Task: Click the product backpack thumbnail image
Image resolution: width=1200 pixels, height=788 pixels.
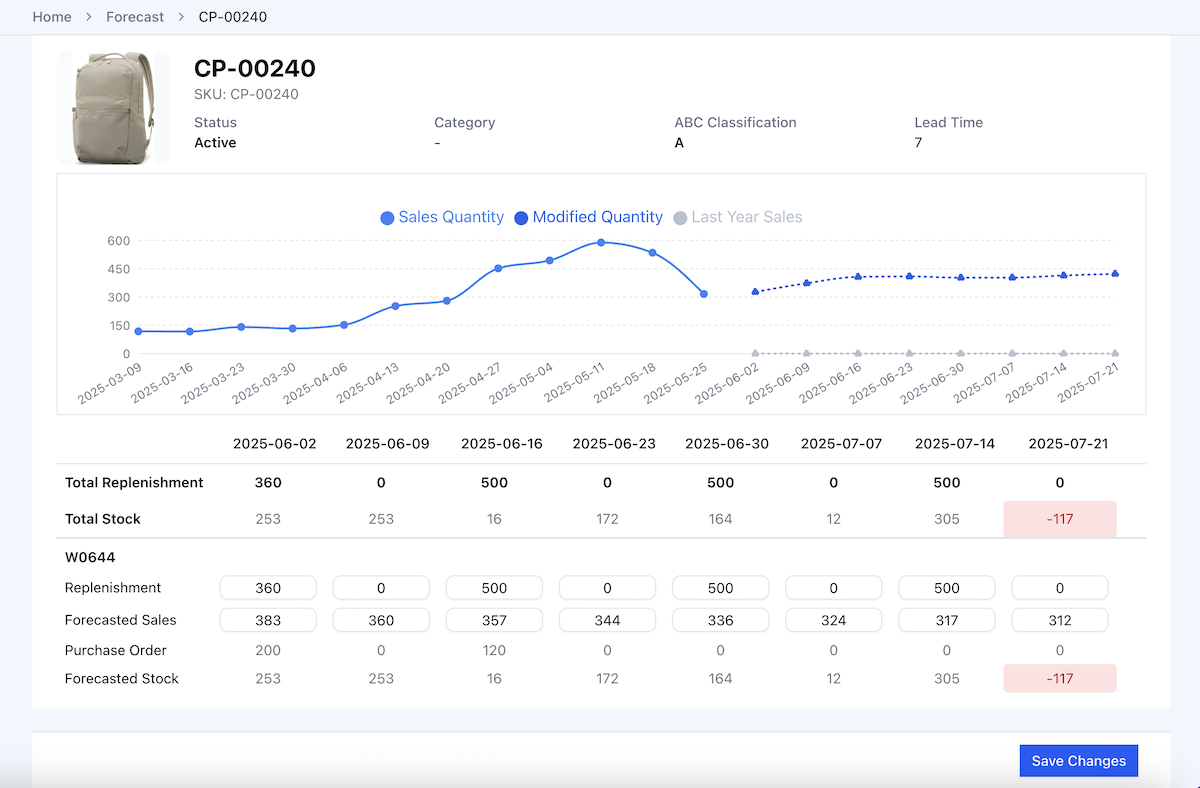Action: click(x=113, y=108)
